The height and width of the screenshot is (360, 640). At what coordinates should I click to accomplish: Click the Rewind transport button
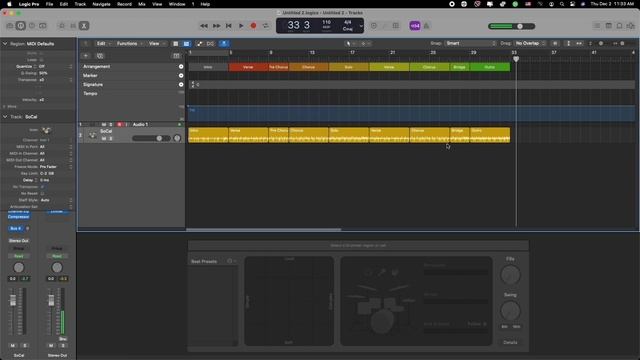click(204, 26)
